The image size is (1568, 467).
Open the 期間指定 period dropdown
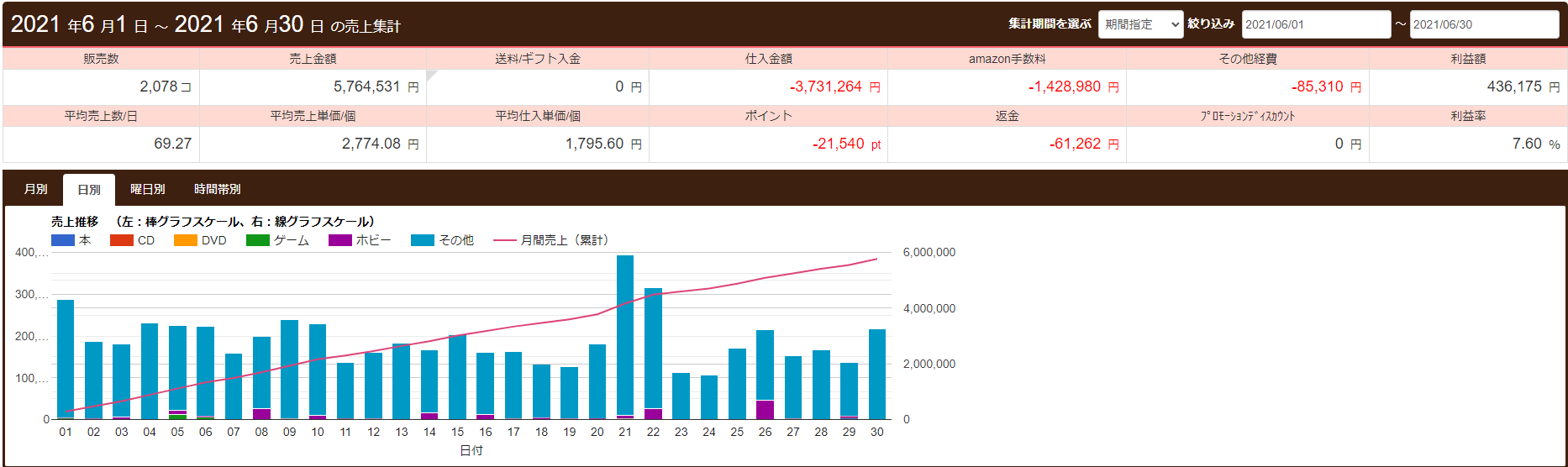point(1139,24)
